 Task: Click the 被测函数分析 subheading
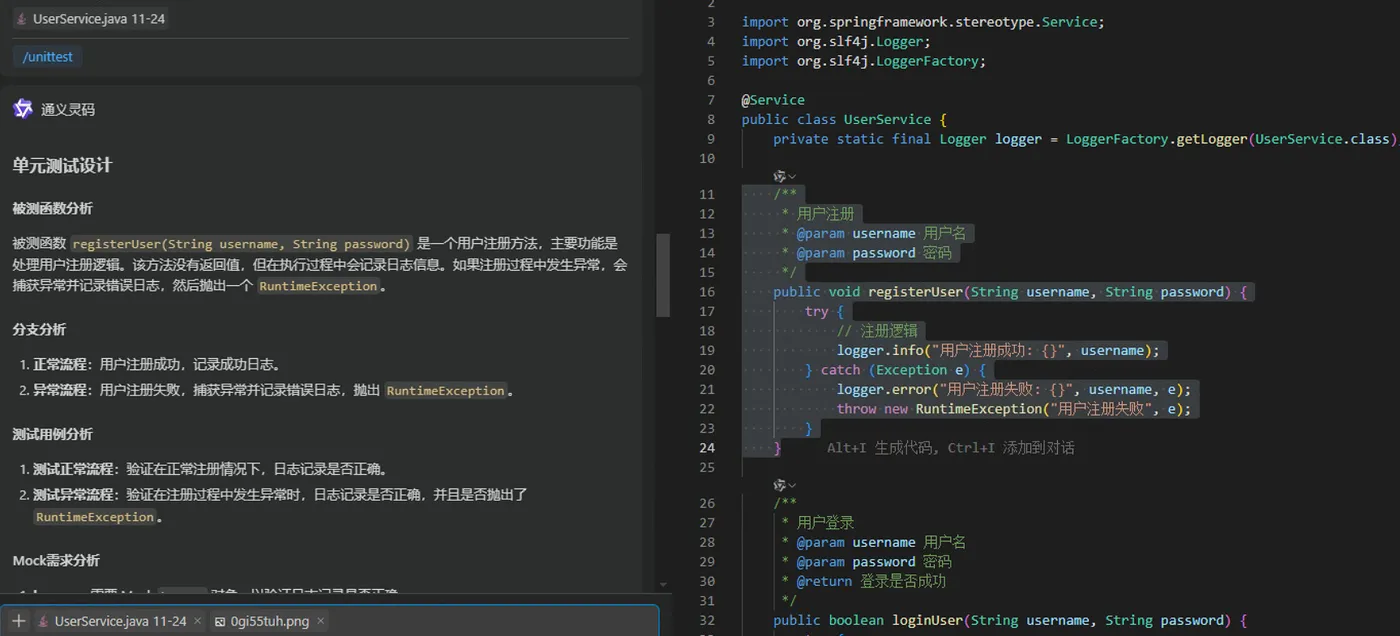tap(53, 208)
